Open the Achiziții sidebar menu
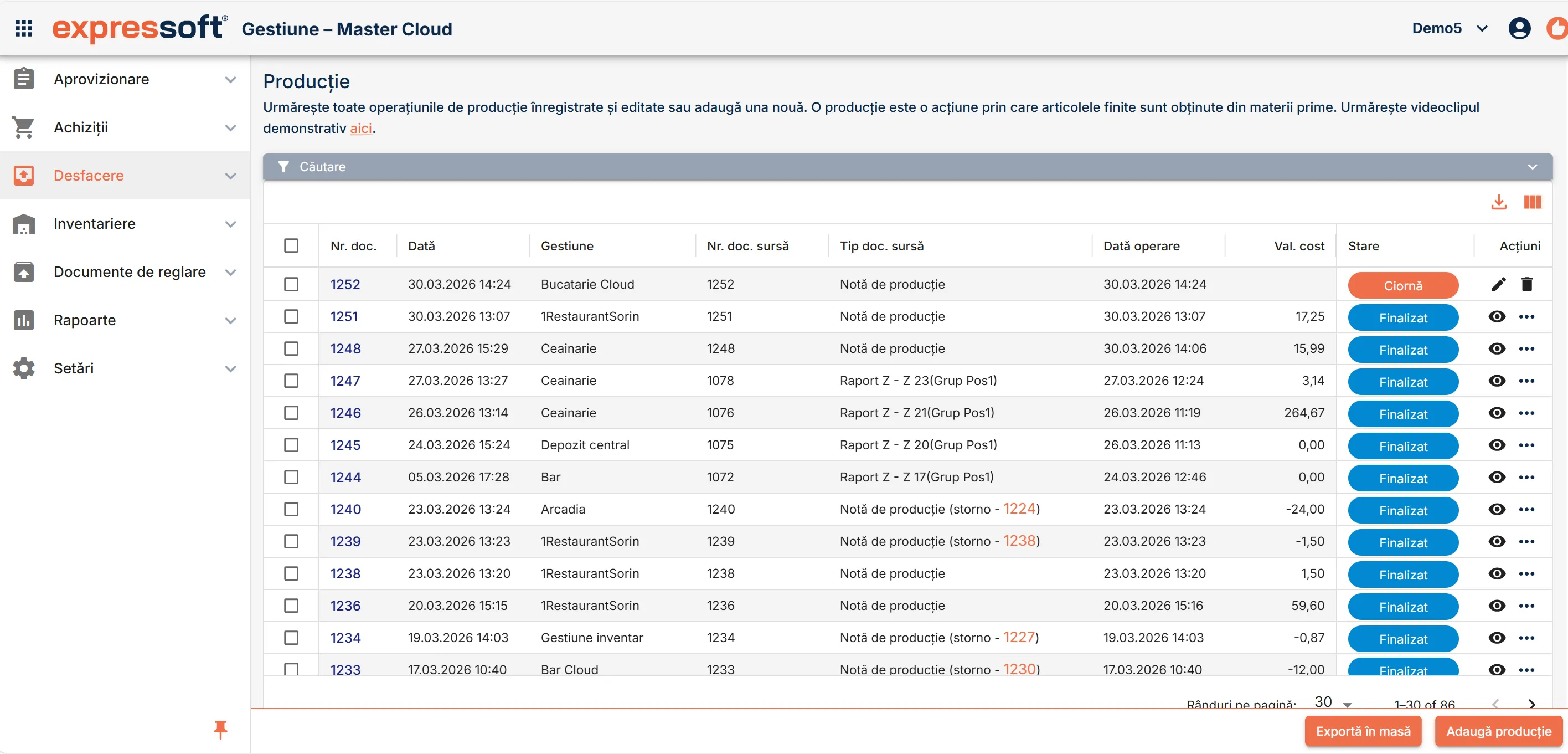 click(x=125, y=127)
